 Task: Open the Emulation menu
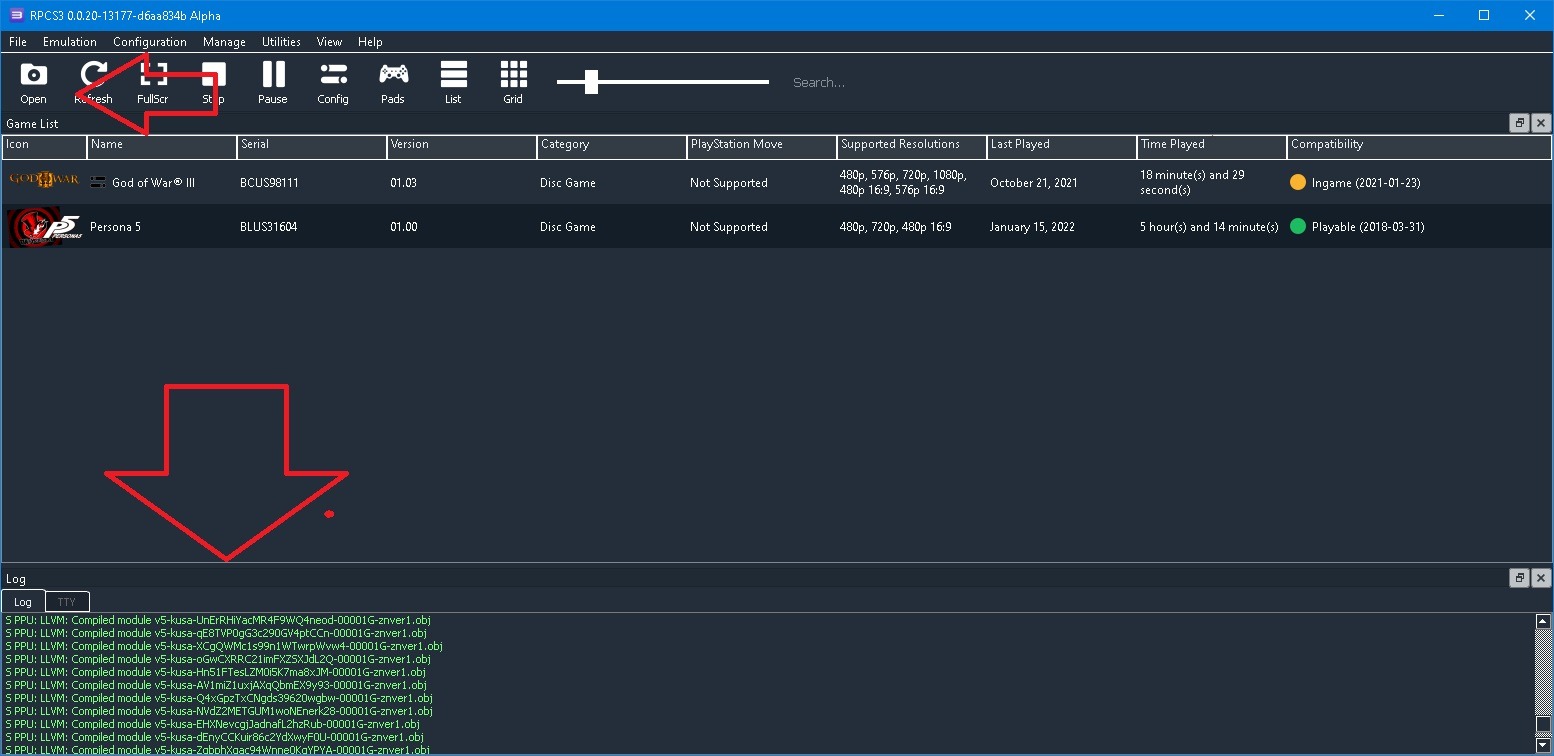coord(70,42)
